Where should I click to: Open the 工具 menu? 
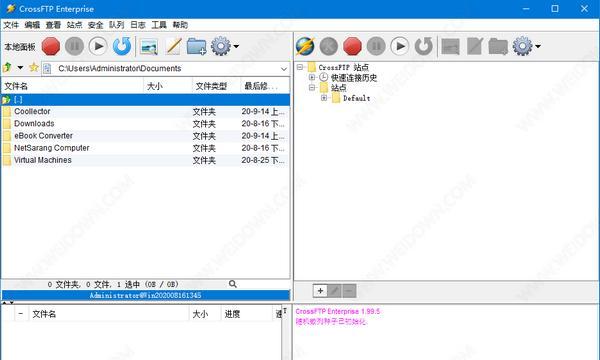pos(159,25)
